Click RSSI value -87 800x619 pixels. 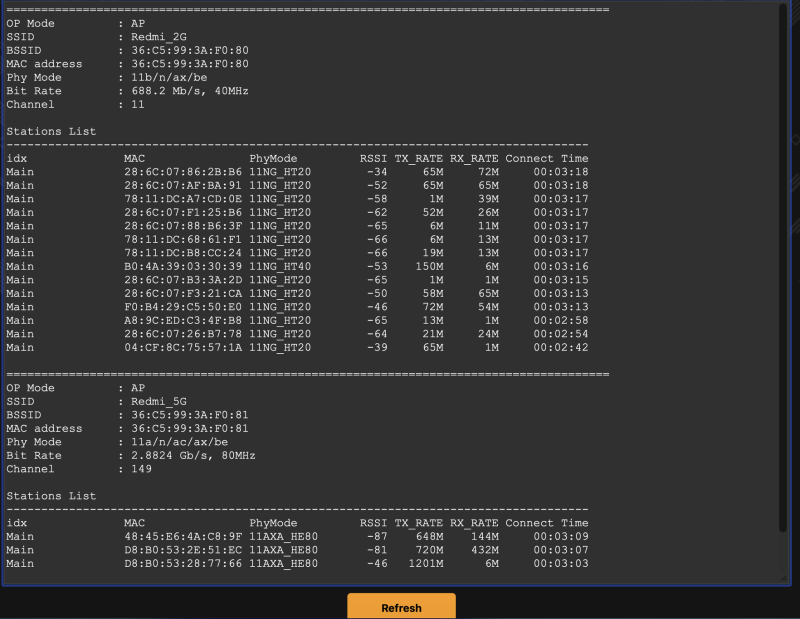pyautogui.click(x=377, y=537)
